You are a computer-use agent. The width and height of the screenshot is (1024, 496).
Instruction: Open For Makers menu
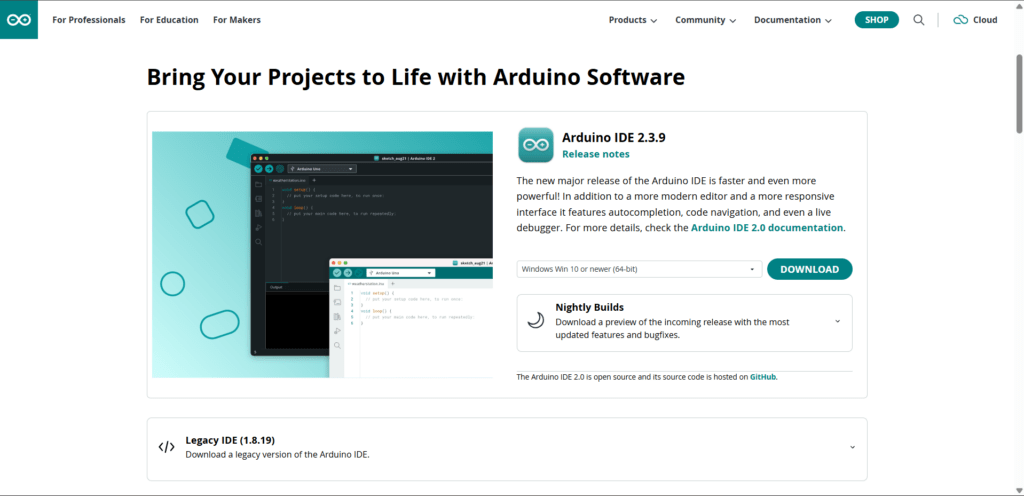click(236, 20)
